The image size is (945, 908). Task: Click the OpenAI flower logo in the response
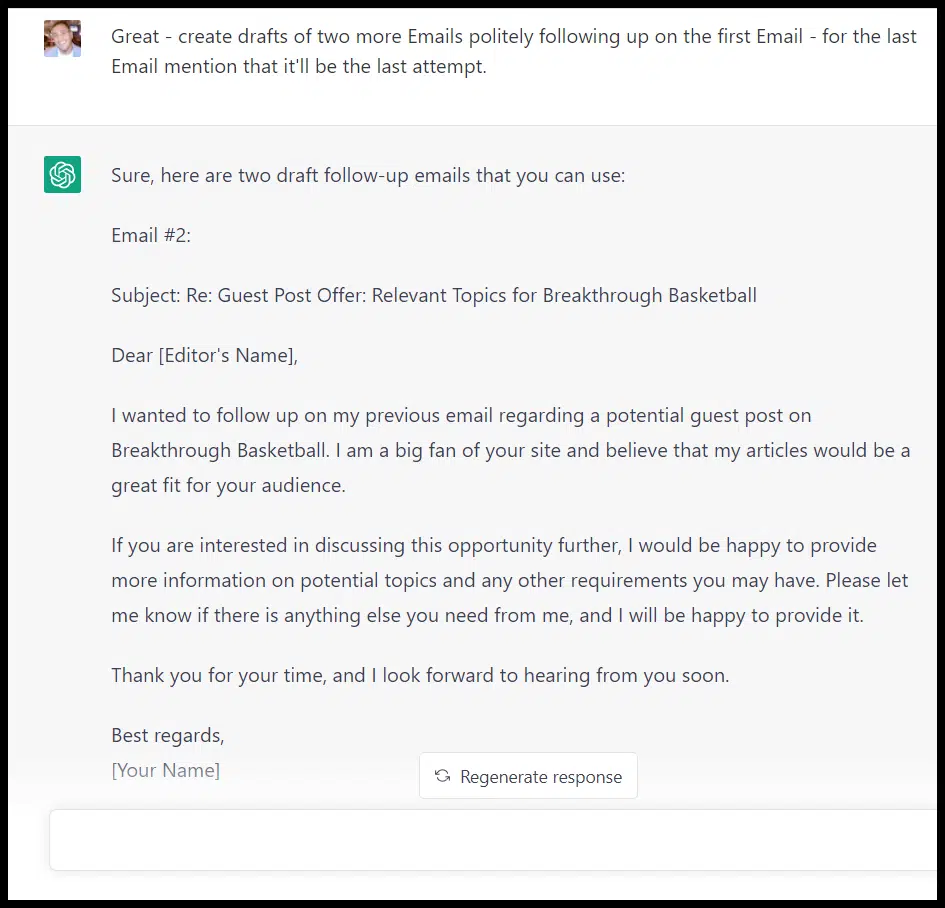click(x=62, y=175)
